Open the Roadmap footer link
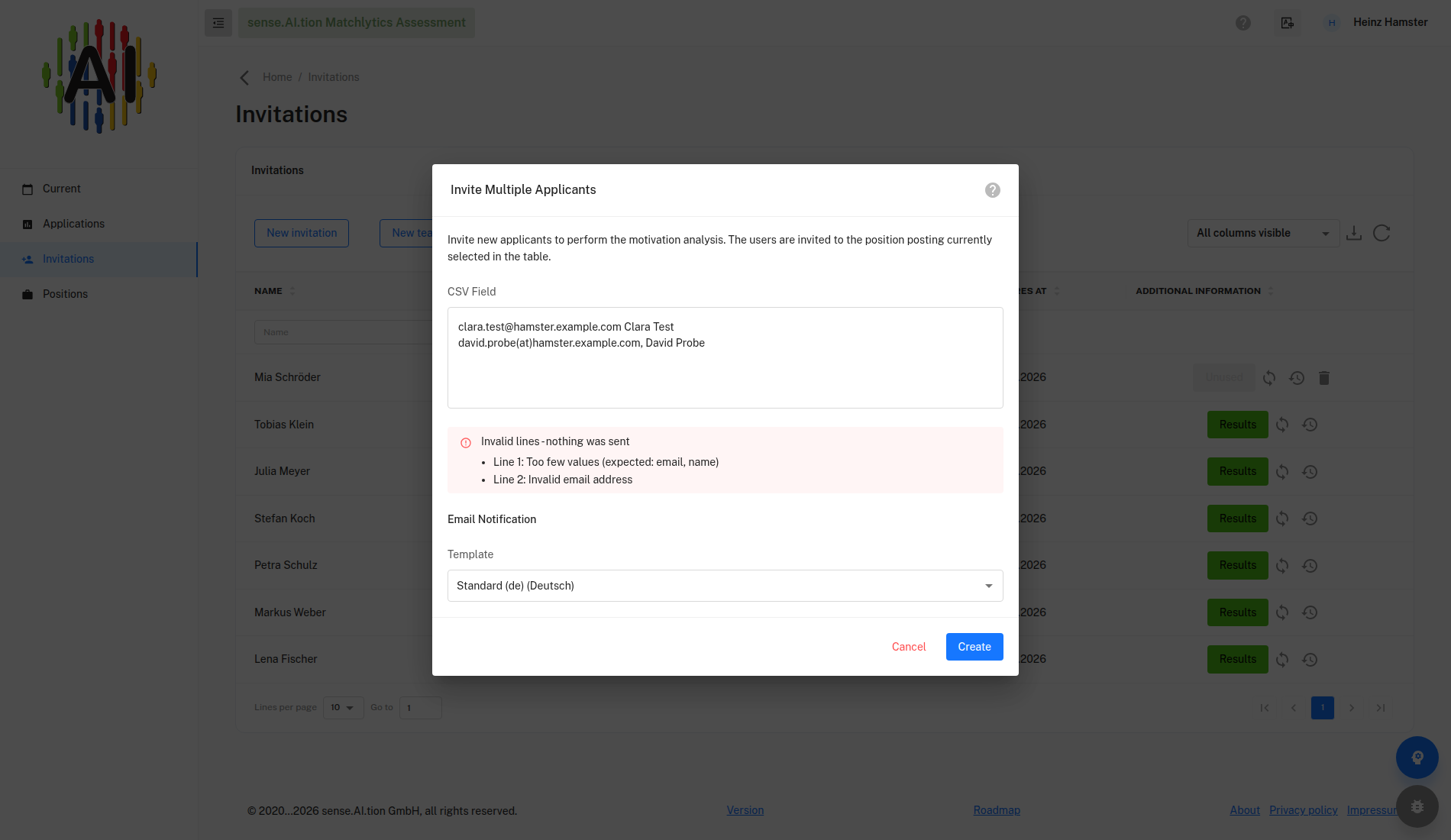The image size is (1451, 840). [x=997, y=810]
